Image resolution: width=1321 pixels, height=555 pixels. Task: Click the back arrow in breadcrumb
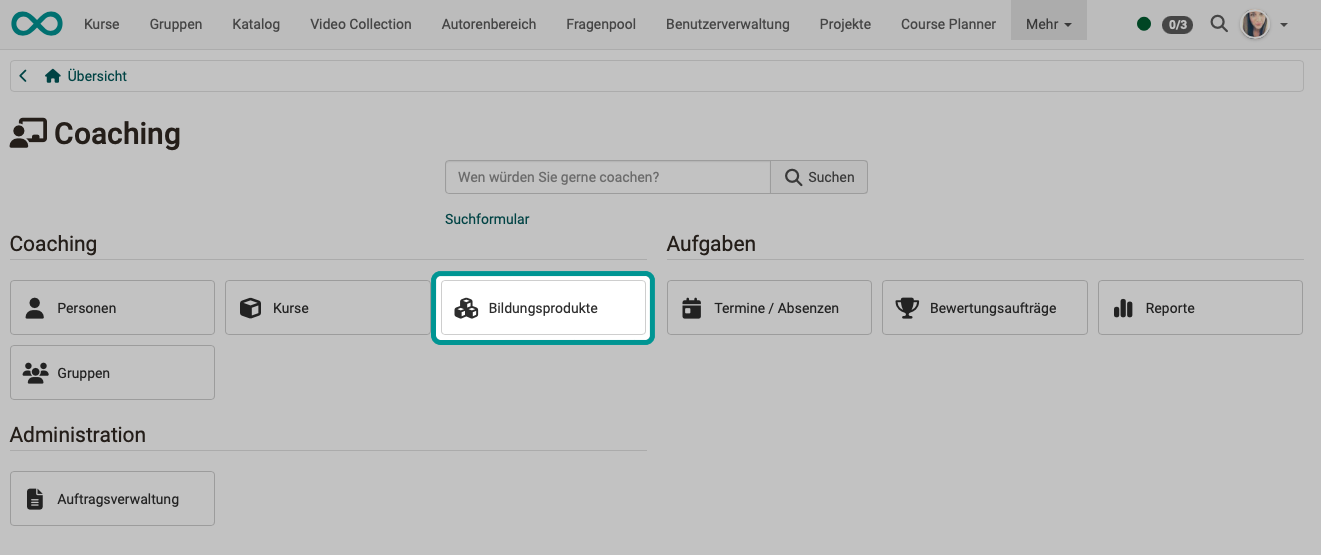point(23,76)
